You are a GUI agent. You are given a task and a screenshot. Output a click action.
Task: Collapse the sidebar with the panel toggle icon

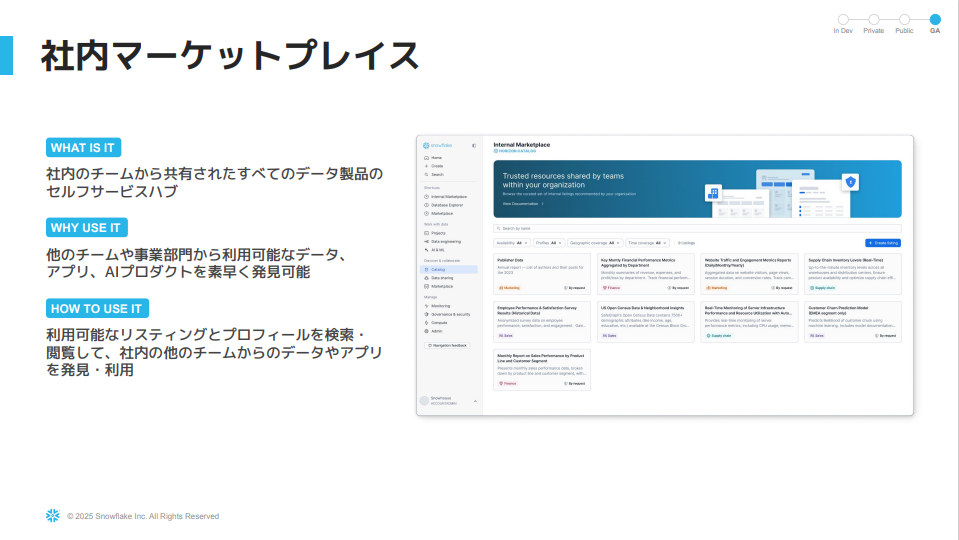point(474,146)
